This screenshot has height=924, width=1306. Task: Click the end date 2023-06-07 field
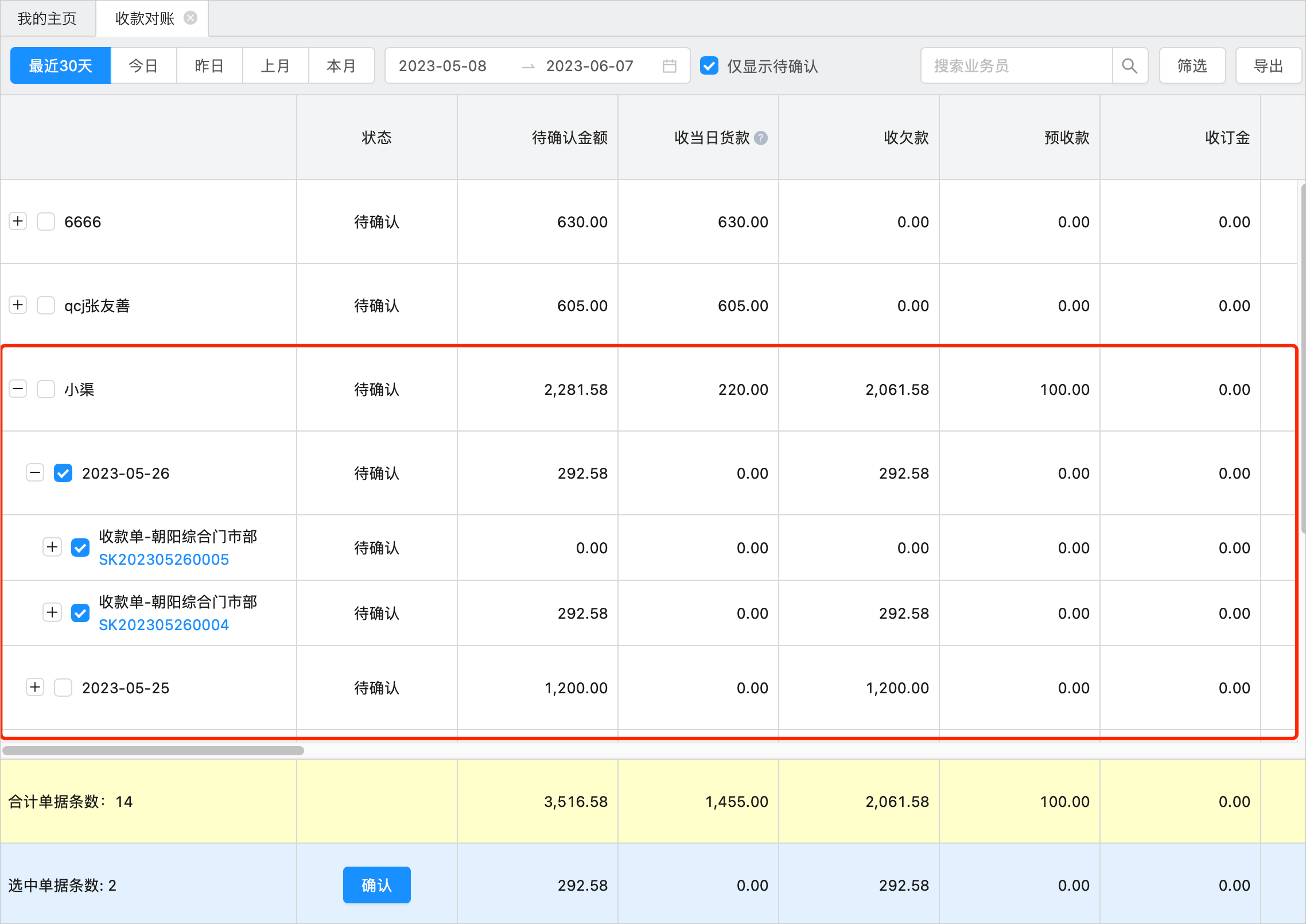590,66
